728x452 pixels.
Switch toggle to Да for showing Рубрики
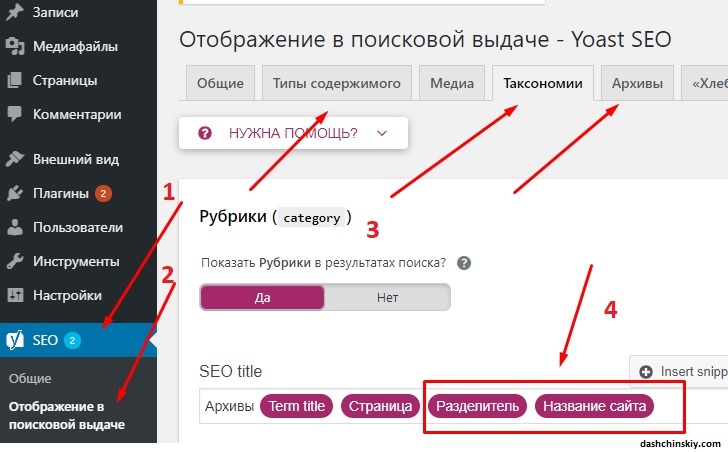262,297
